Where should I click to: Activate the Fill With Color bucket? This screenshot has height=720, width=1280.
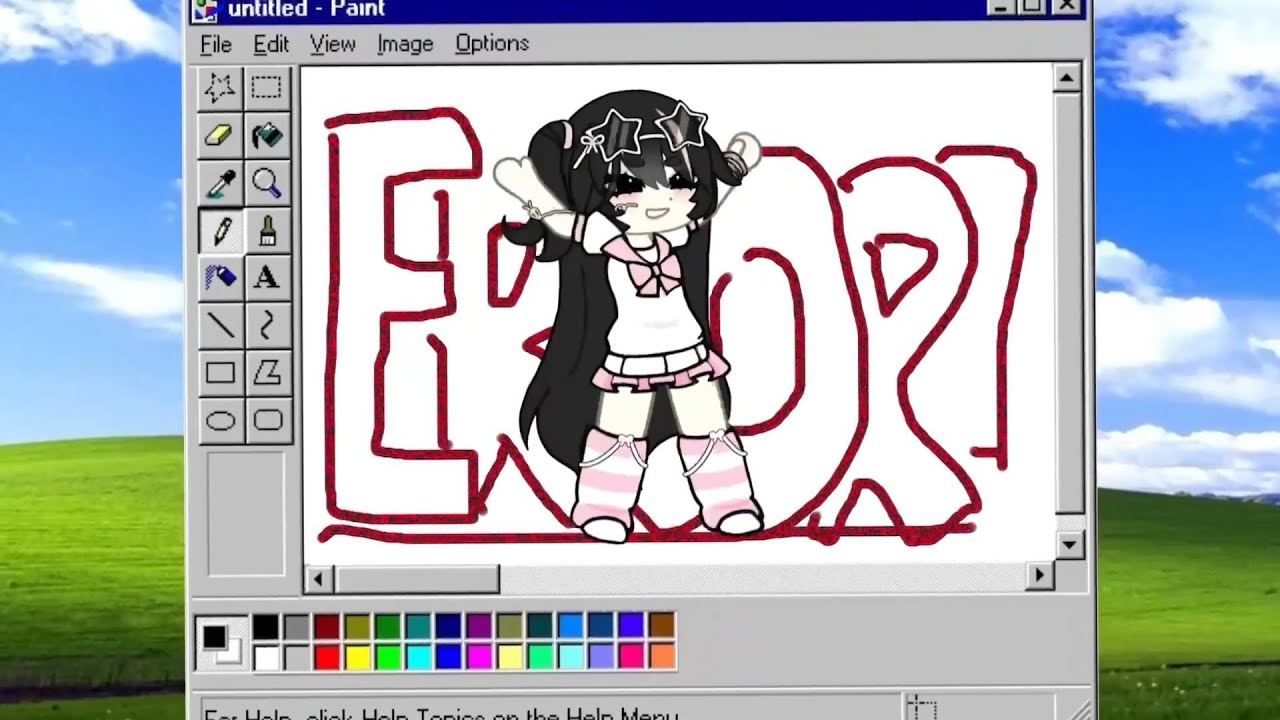[267, 135]
